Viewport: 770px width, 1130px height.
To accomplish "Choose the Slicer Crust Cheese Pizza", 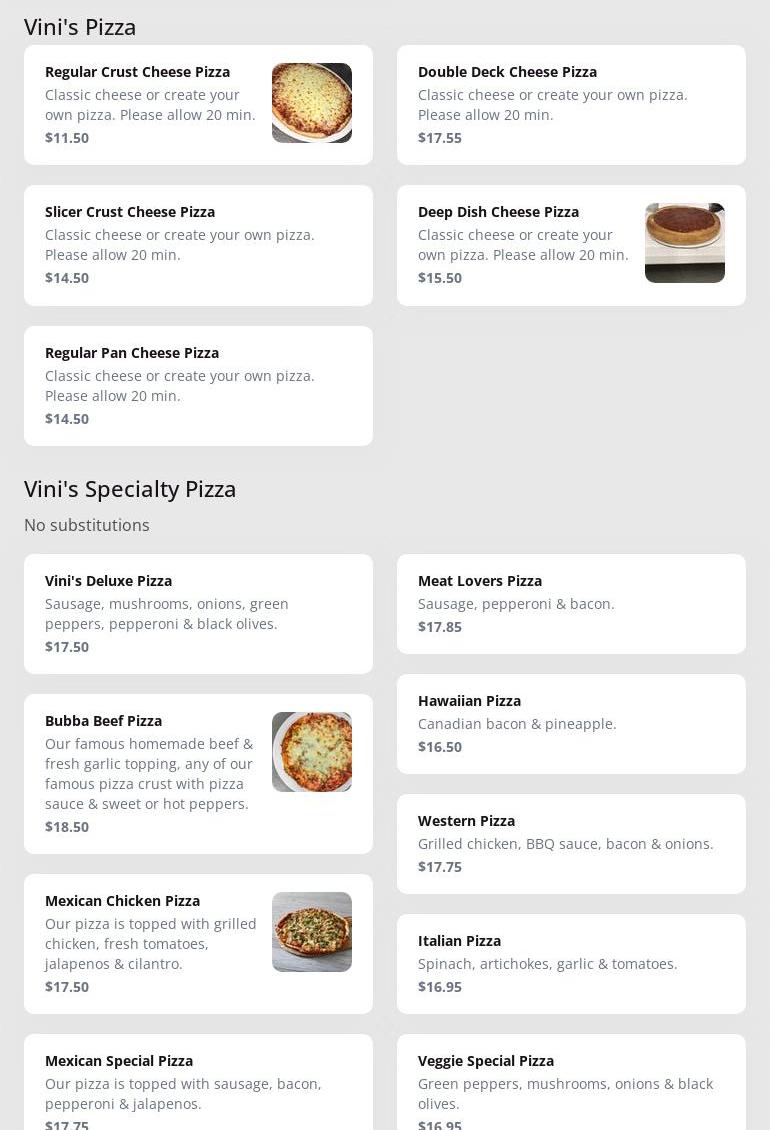I will coord(198,245).
